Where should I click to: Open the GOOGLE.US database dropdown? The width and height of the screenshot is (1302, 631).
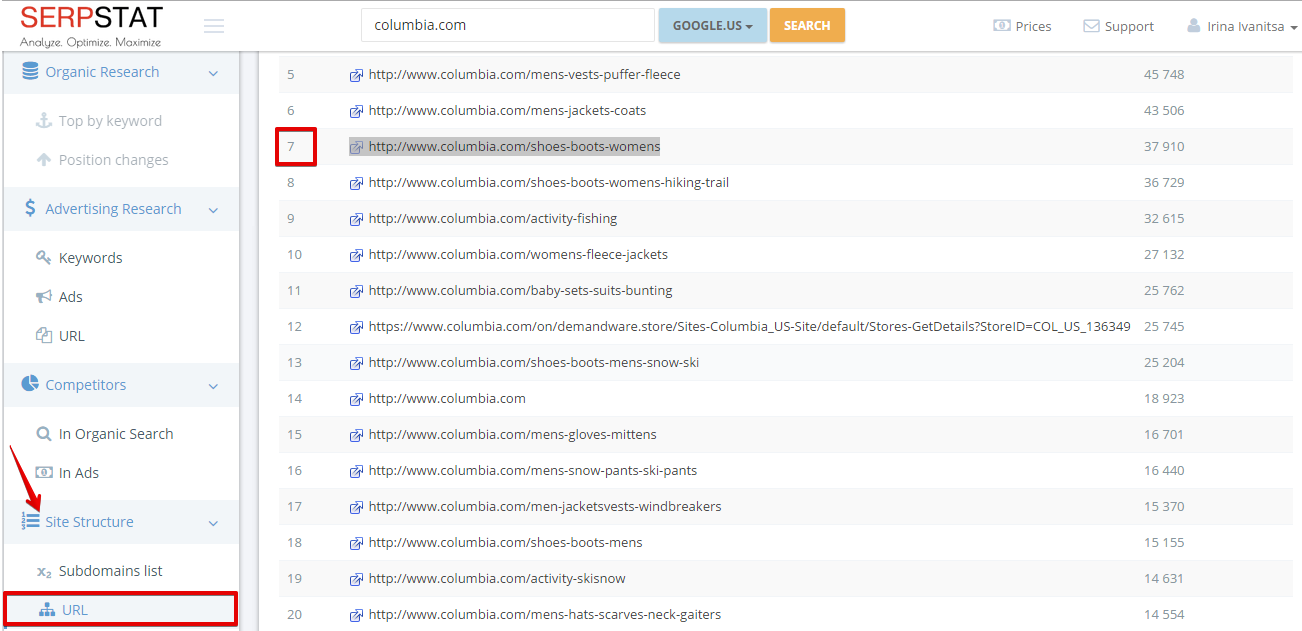tap(712, 25)
